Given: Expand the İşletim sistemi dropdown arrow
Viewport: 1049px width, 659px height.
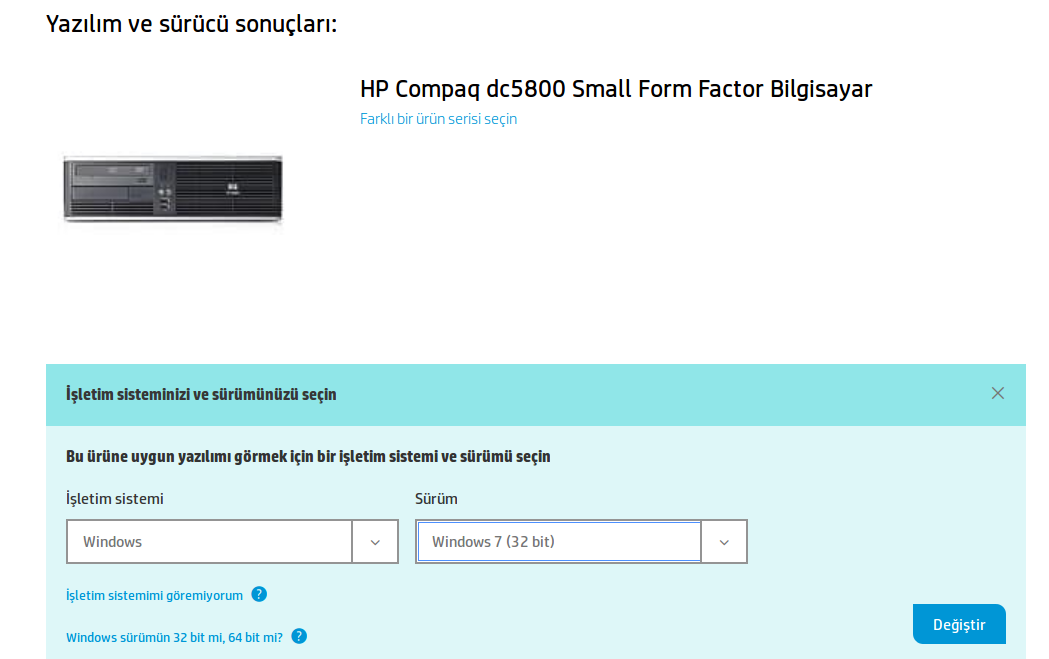Looking at the screenshot, I should coord(375,542).
